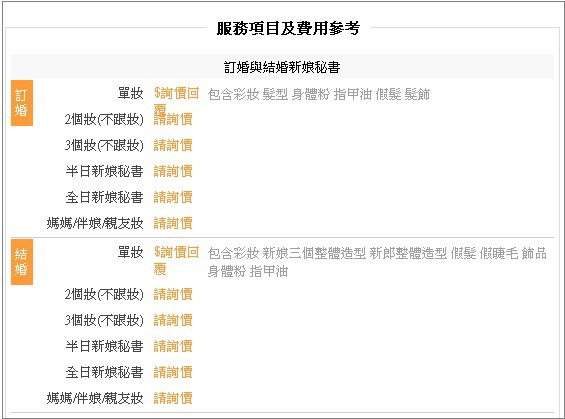The height and width of the screenshot is (419, 565).
Task: Select 半日新娘秘書 in 訂婚 section
Action: (104, 171)
